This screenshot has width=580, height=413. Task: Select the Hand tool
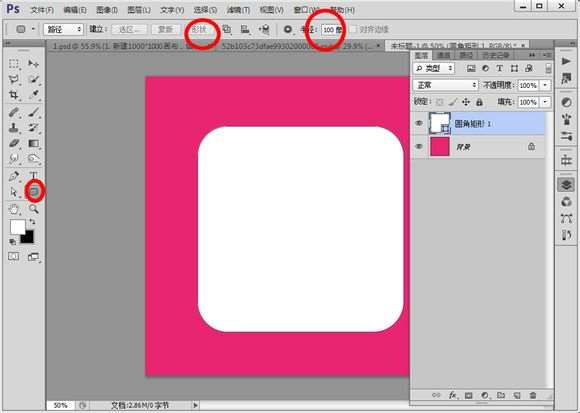click(x=14, y=209)
